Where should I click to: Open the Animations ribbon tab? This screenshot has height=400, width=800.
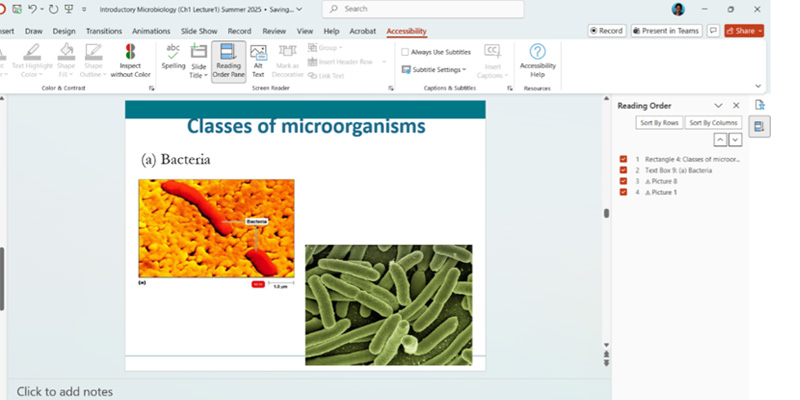tap(150, 31)
